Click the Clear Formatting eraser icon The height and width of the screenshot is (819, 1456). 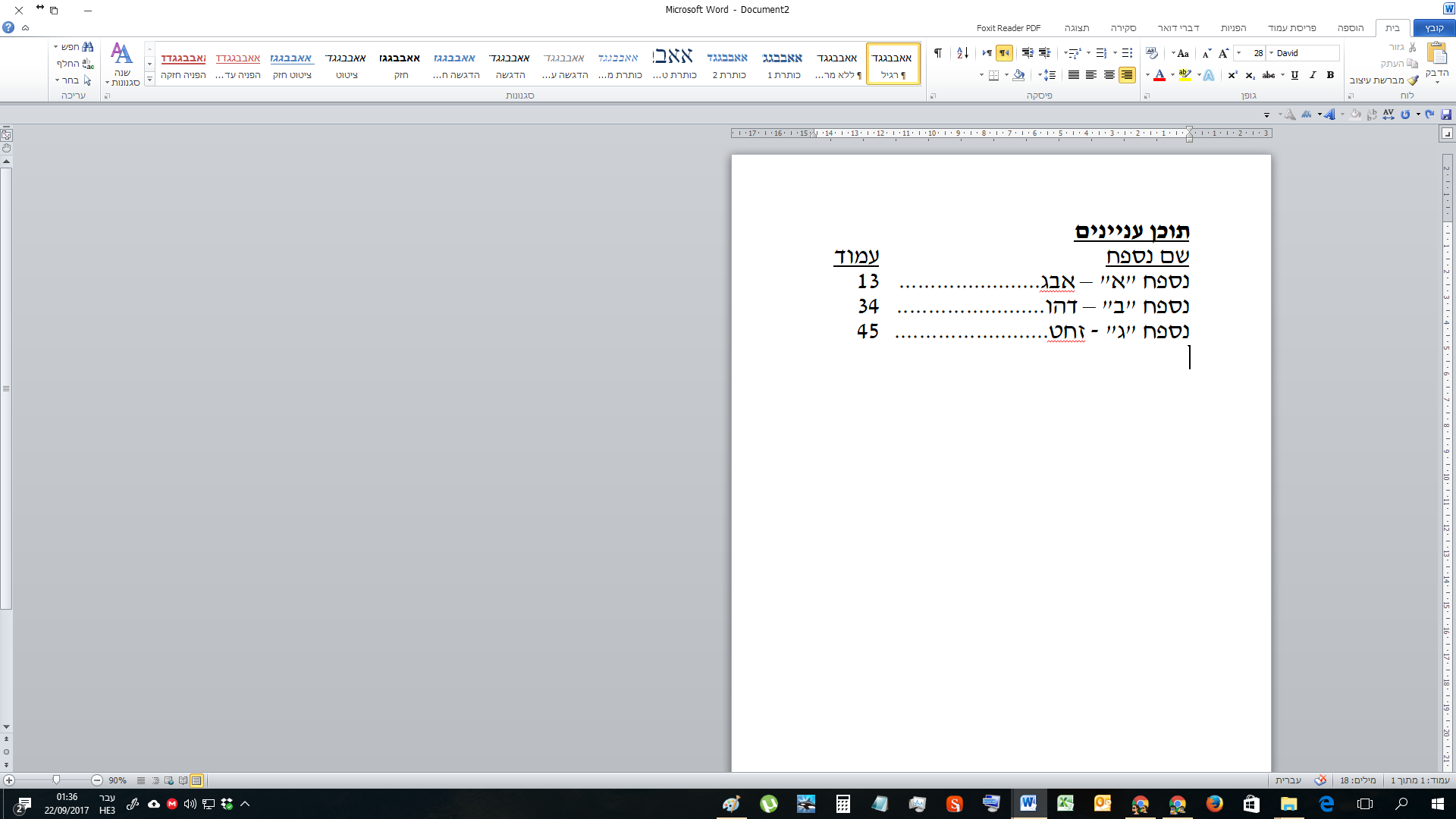coord(1152,53)
